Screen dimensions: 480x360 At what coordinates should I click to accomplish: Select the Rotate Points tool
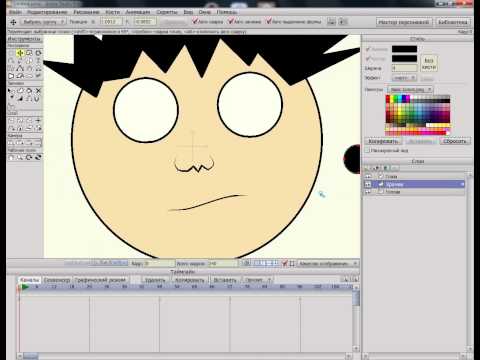pos(38,53)
